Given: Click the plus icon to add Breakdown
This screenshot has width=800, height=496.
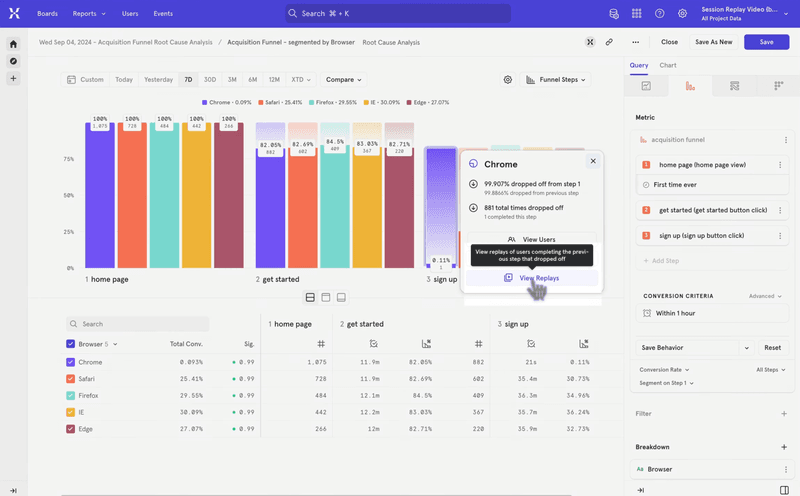Looking at the screenshot, I should coord(783,447).
